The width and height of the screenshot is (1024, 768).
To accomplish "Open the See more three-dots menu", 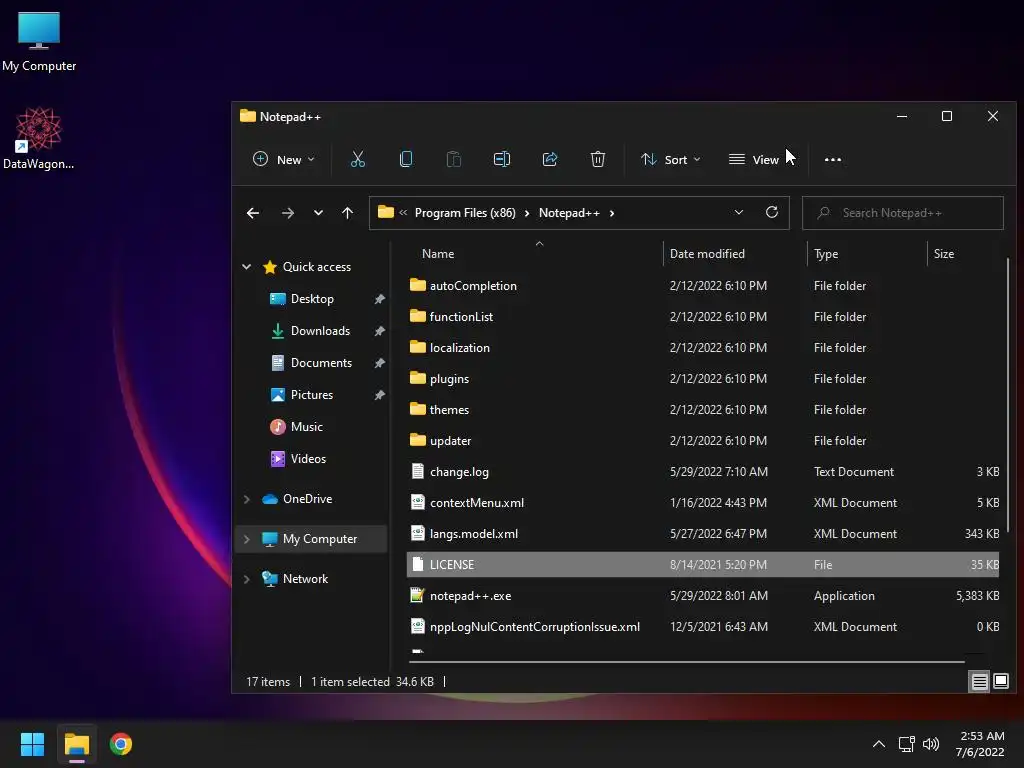I will tap(833, 159).
